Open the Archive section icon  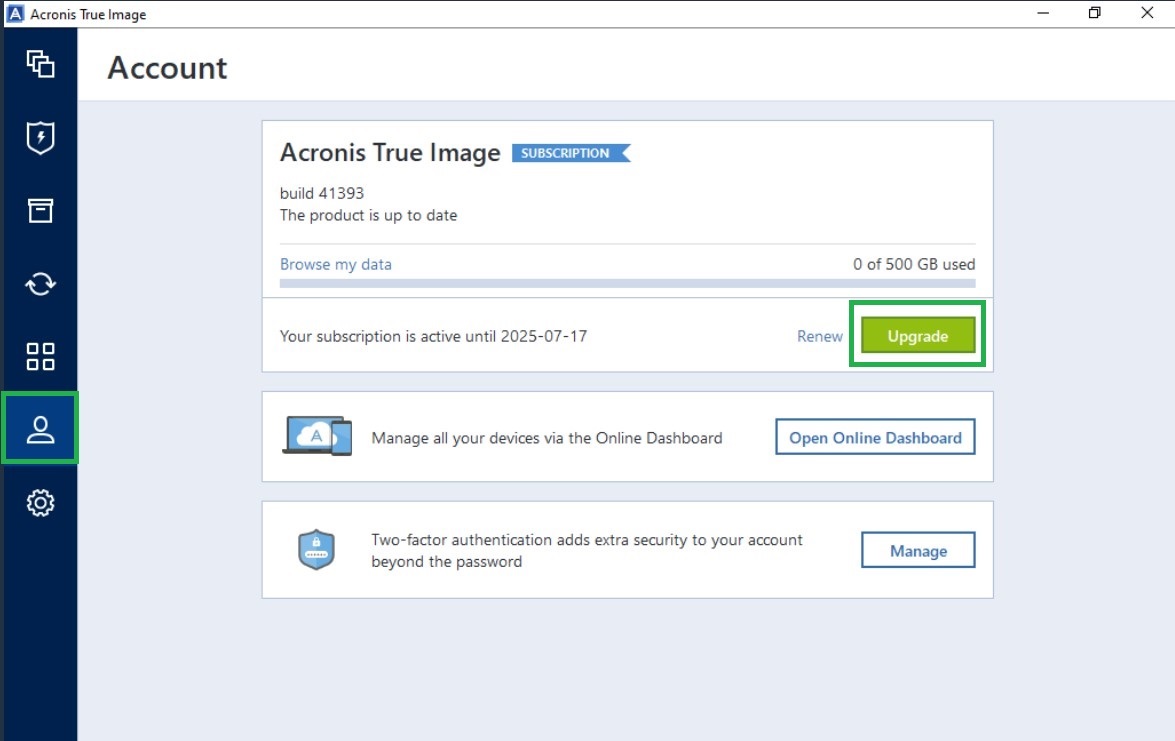point(40,211)
